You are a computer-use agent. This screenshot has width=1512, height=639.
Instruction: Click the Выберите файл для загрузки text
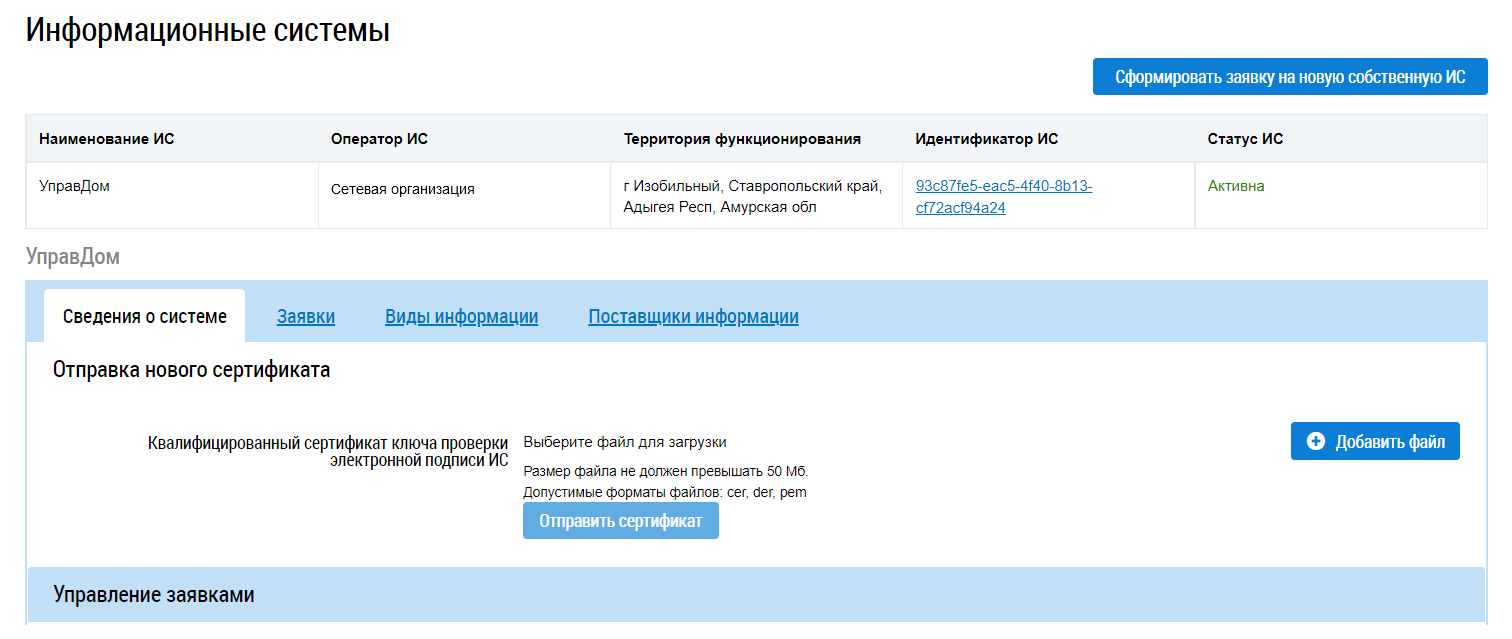tap(625, 442)
